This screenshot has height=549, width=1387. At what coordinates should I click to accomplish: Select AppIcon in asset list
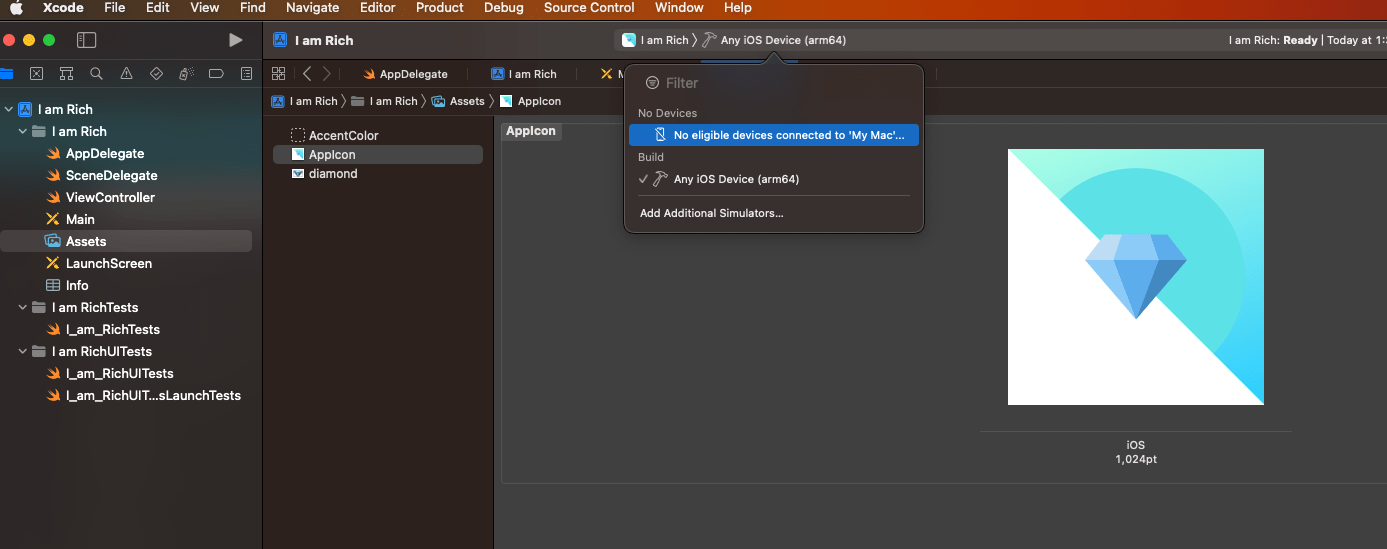tap(378, 155)
